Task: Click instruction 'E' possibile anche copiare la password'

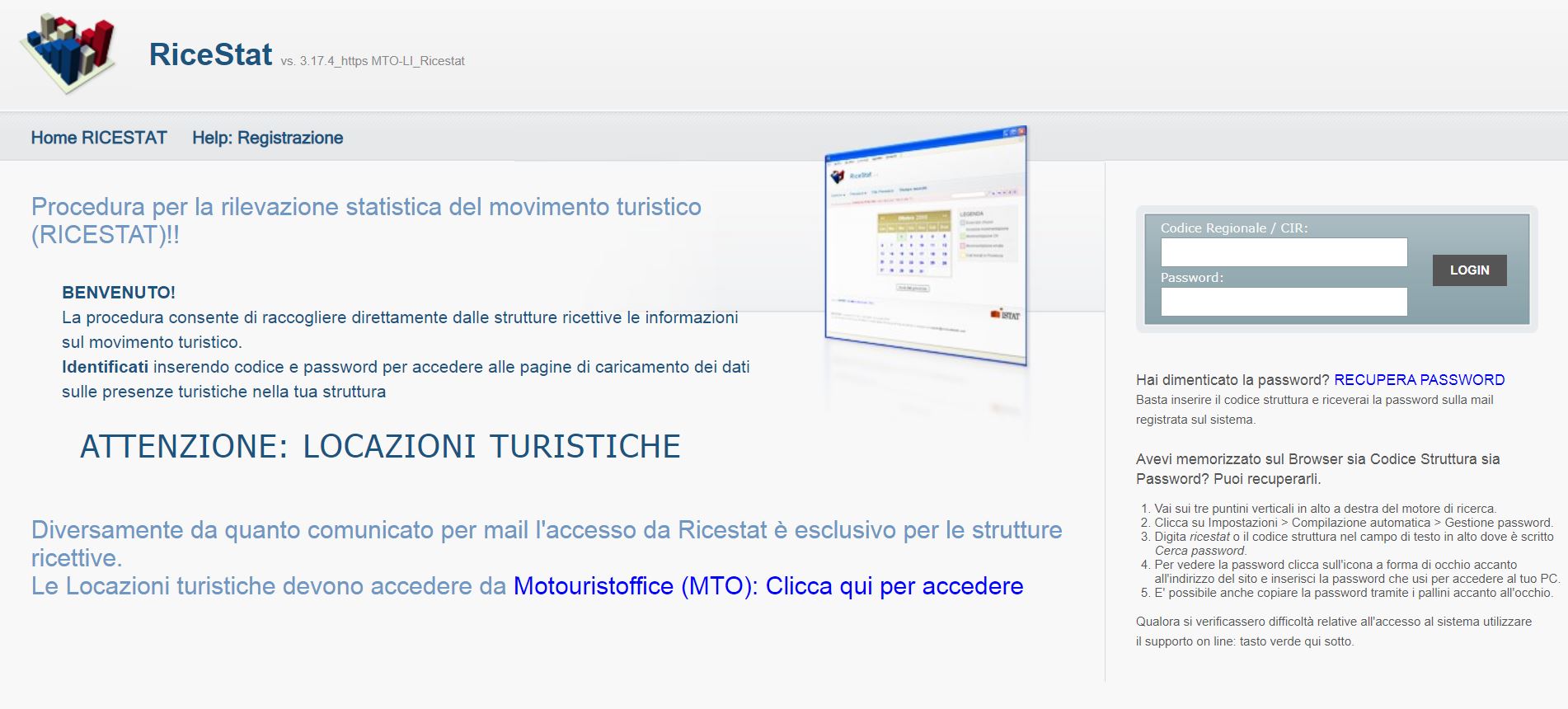Action: [1354, 593]
